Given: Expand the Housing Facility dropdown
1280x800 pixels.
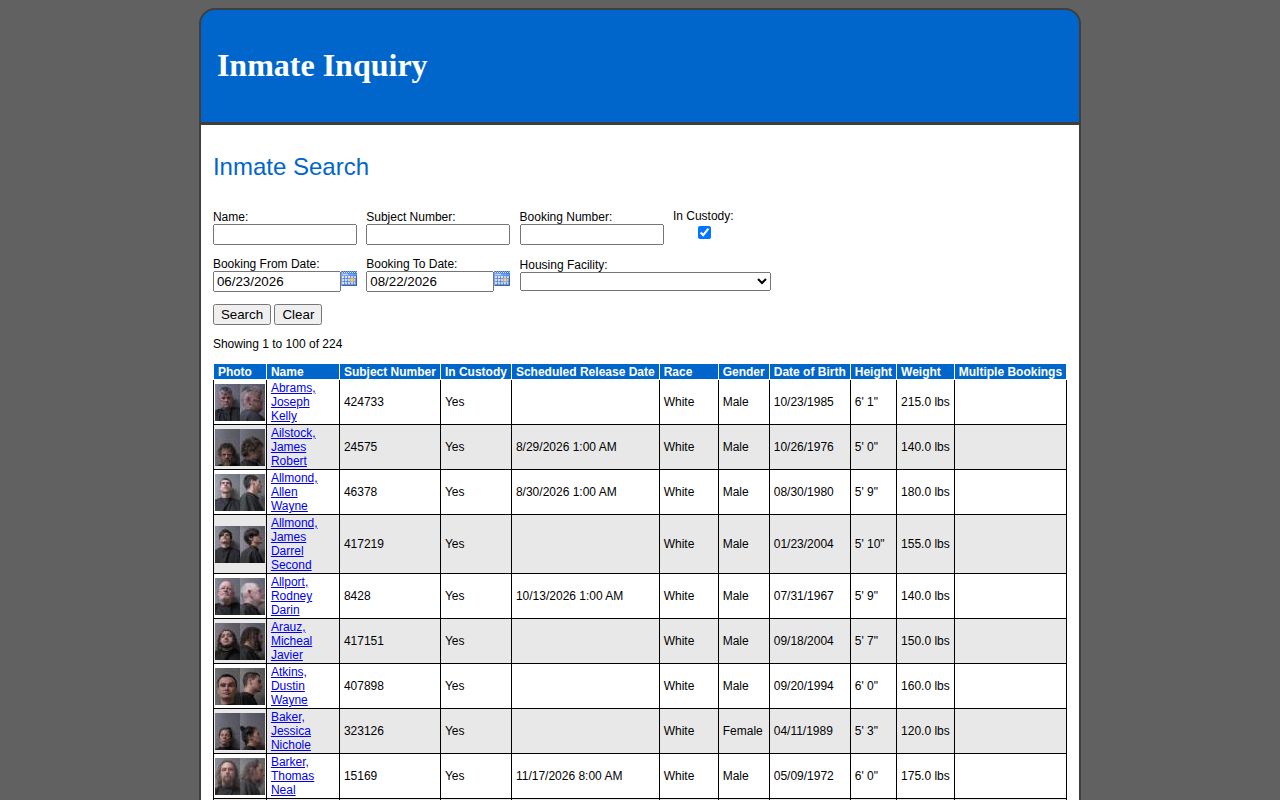Looking at the screenshot, I should [645, 282].
